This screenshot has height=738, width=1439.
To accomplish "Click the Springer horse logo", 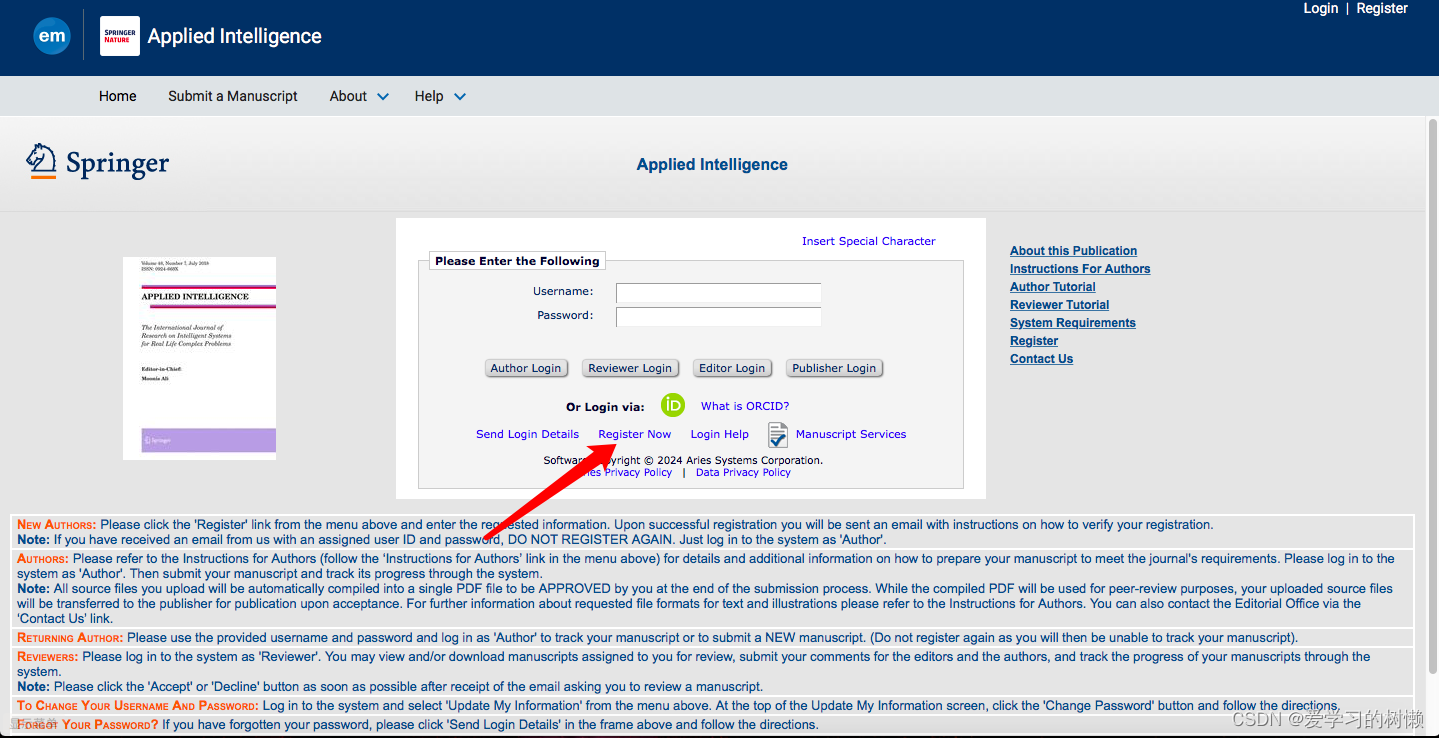I will point(42,161).
